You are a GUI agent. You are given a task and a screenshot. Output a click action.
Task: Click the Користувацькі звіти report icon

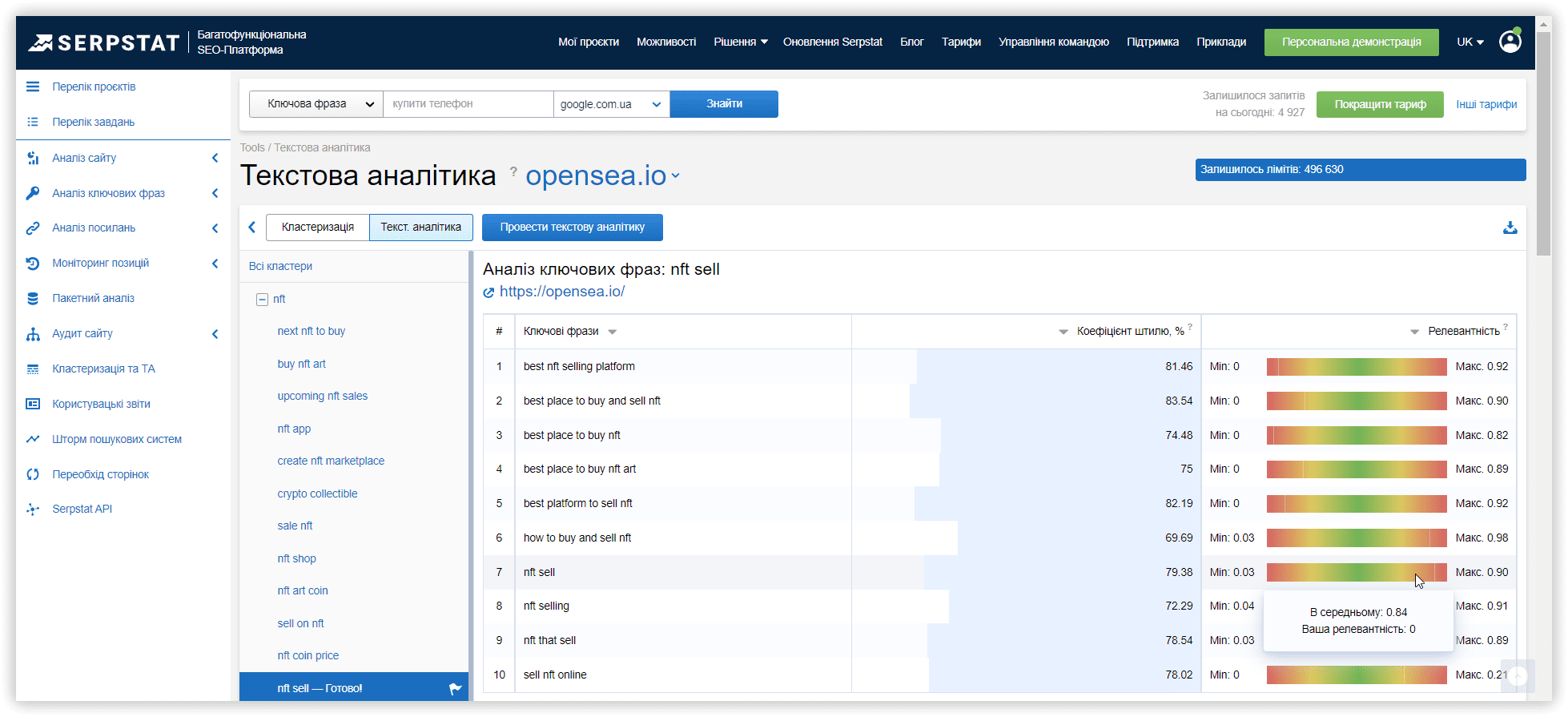point(33,404)
